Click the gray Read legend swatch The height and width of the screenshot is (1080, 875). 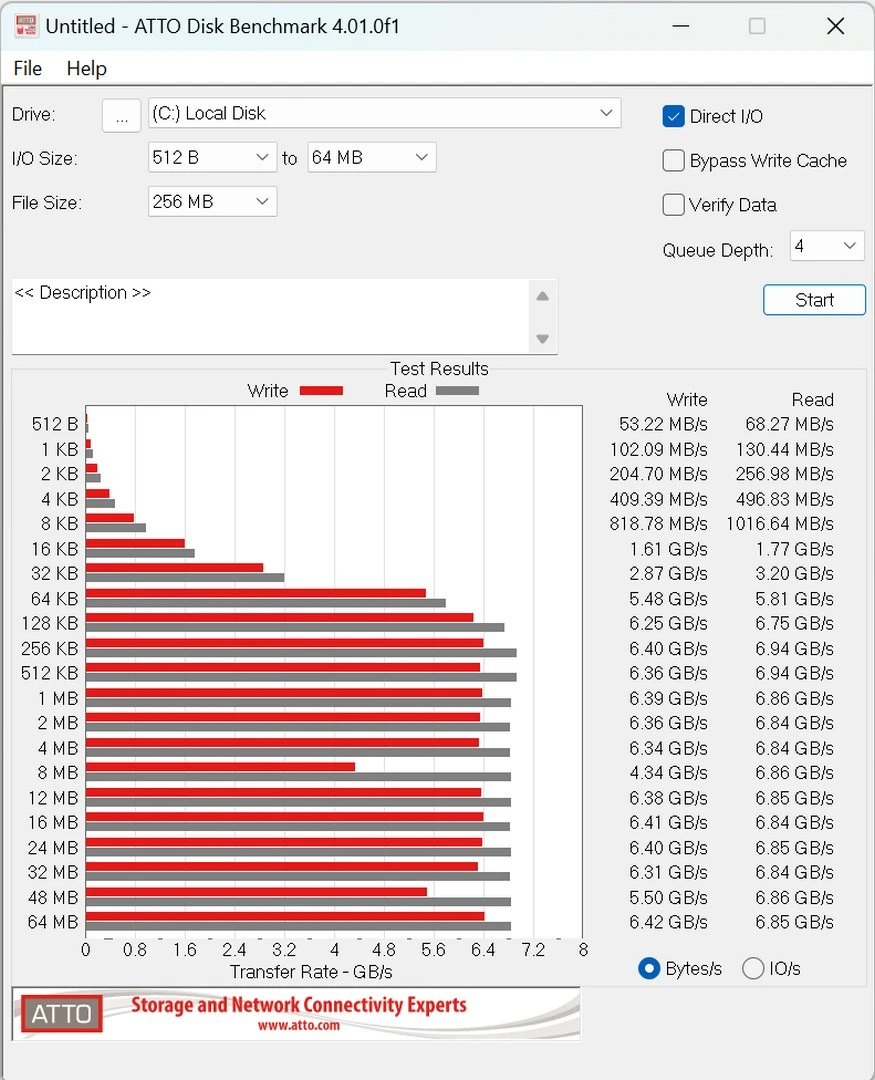pyautogui.click(x=456, y=391)
